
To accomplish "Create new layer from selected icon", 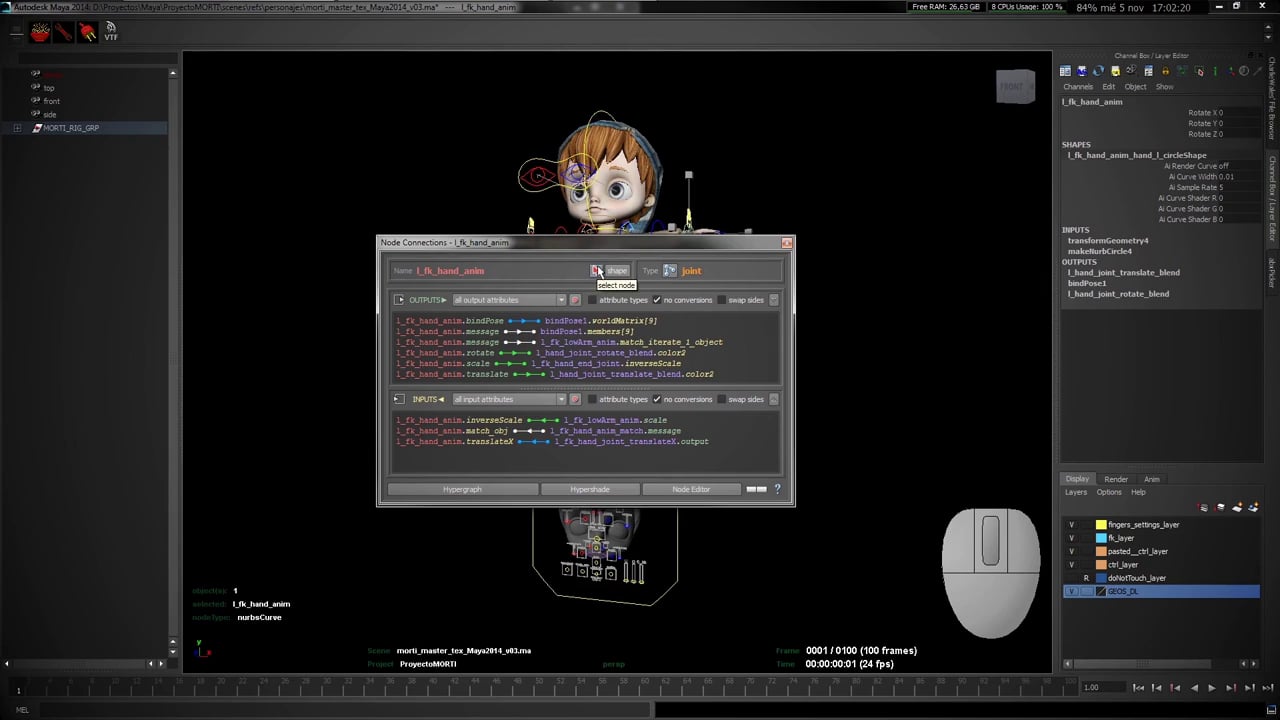I will [x=1252, y=508].
